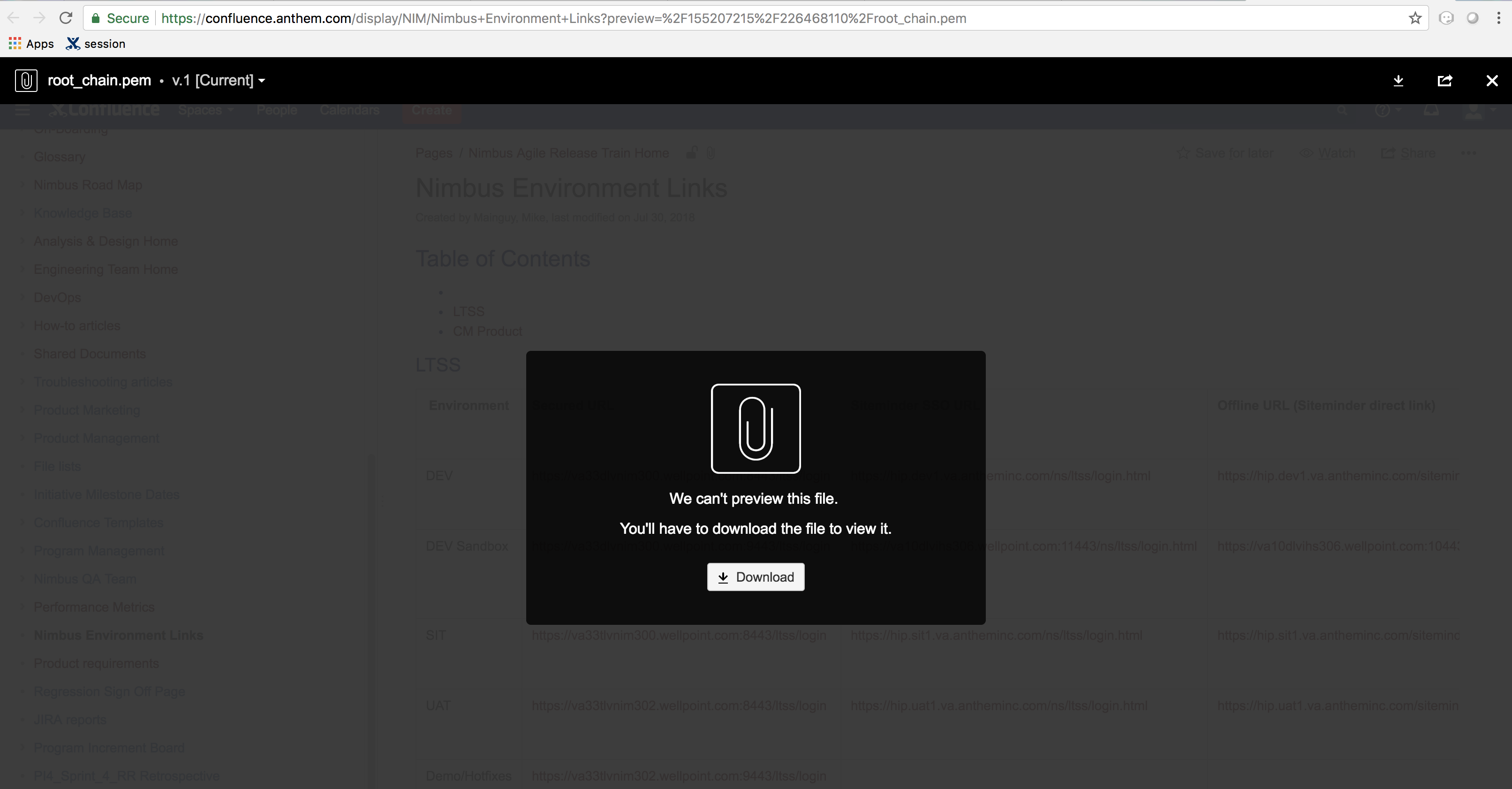Open the Spaces menu in Confluence header
Screen dimensions: 1512x789
point(206,110)
